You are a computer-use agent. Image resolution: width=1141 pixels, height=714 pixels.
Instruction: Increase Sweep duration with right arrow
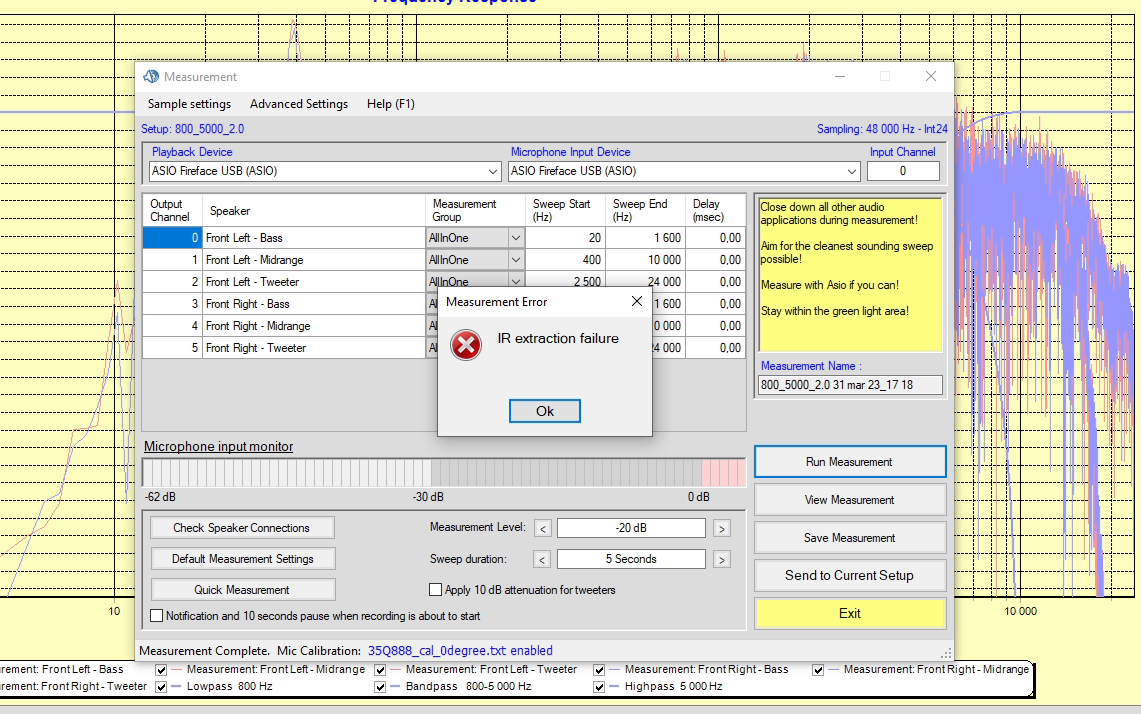click(x=721, y=560)
